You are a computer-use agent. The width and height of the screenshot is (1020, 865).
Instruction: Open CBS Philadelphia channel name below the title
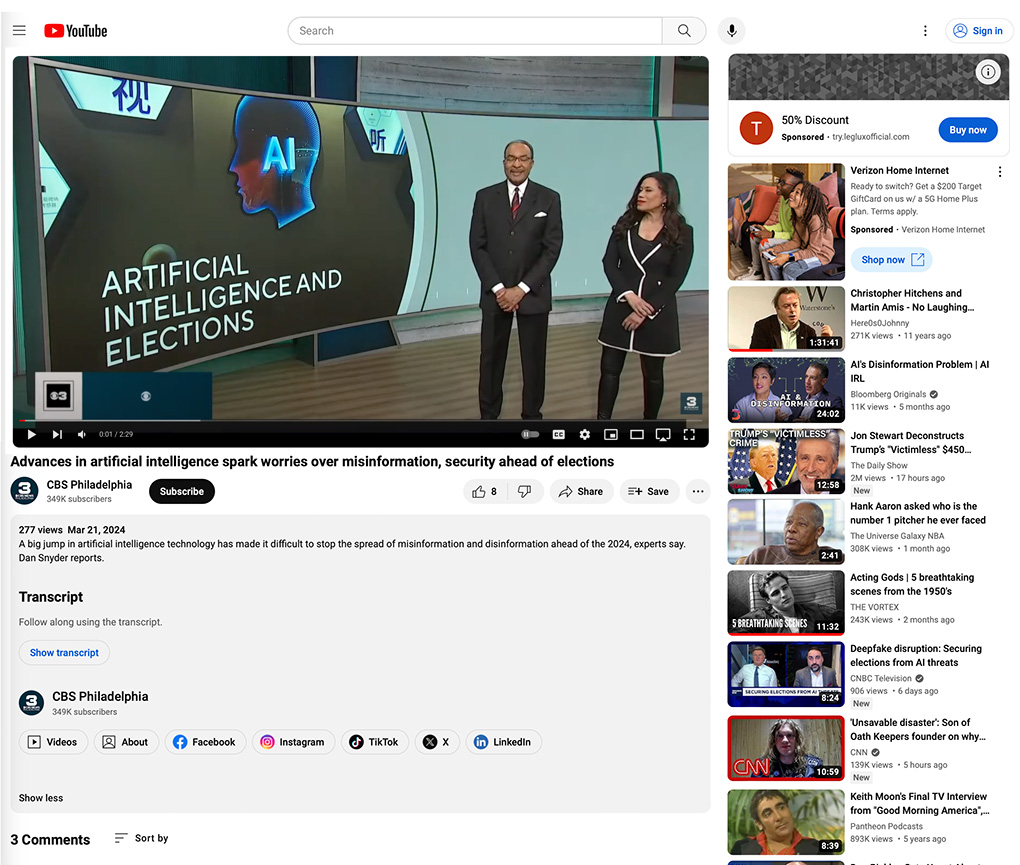coord(89,485)
